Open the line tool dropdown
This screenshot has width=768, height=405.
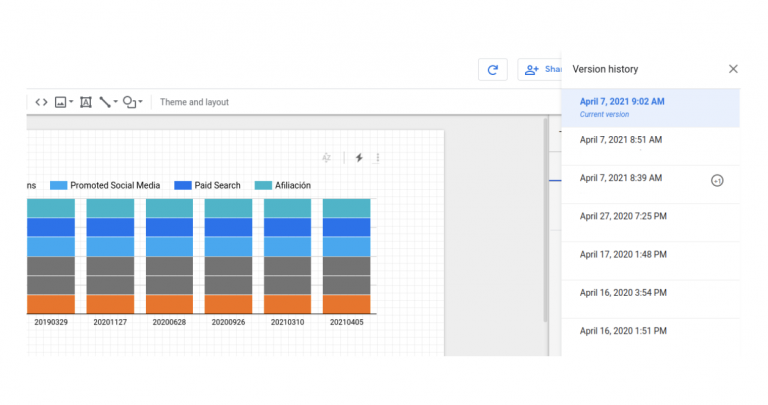(108, 102)
